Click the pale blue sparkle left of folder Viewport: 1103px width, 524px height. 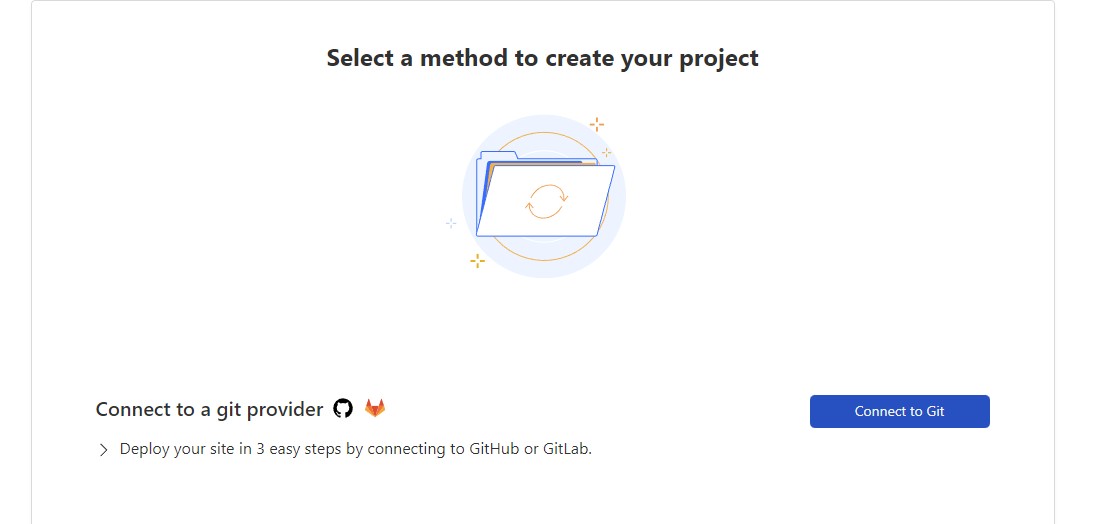451,223
